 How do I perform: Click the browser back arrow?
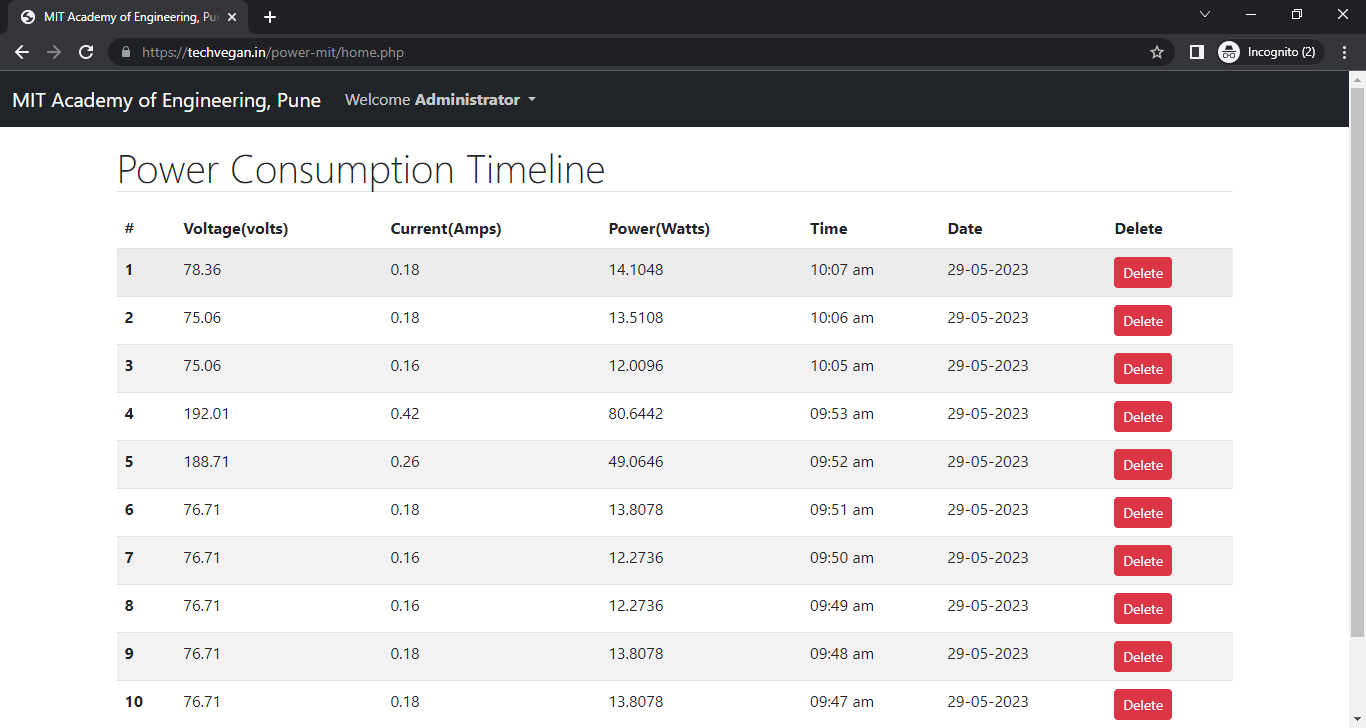[x=22, y=52]
